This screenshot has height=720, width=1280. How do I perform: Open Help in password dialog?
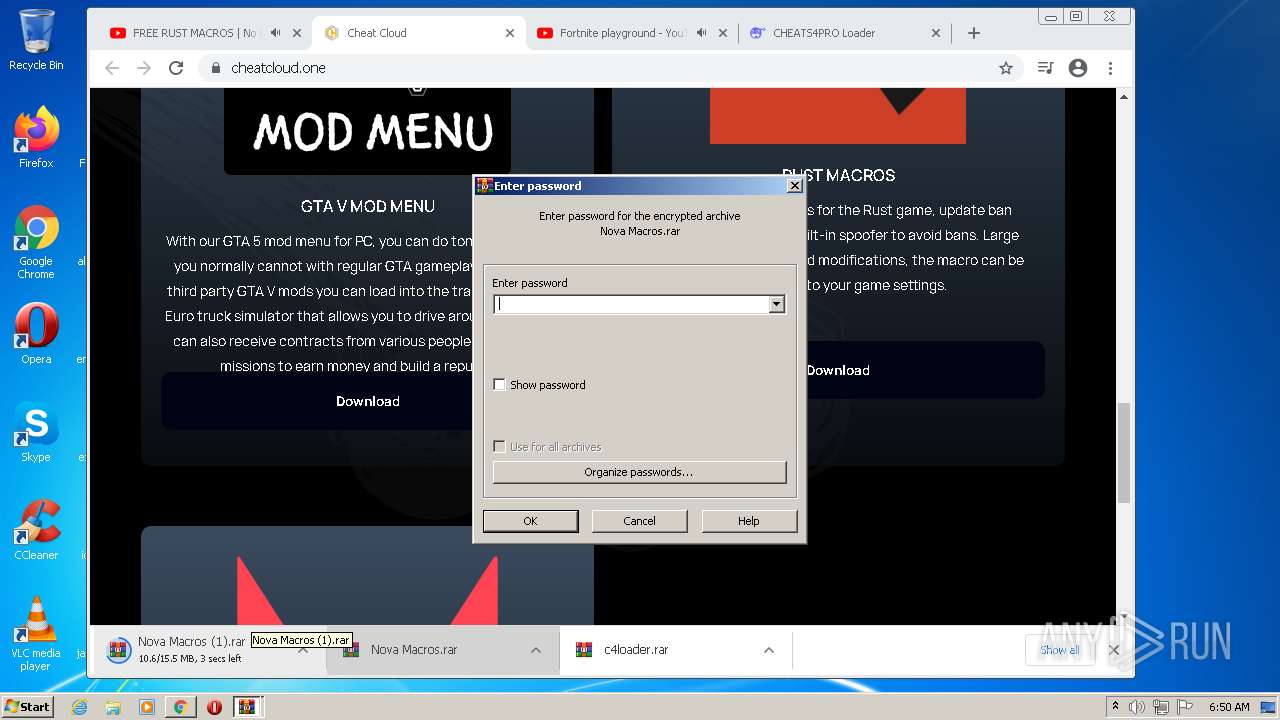click(x=749, y=521)
